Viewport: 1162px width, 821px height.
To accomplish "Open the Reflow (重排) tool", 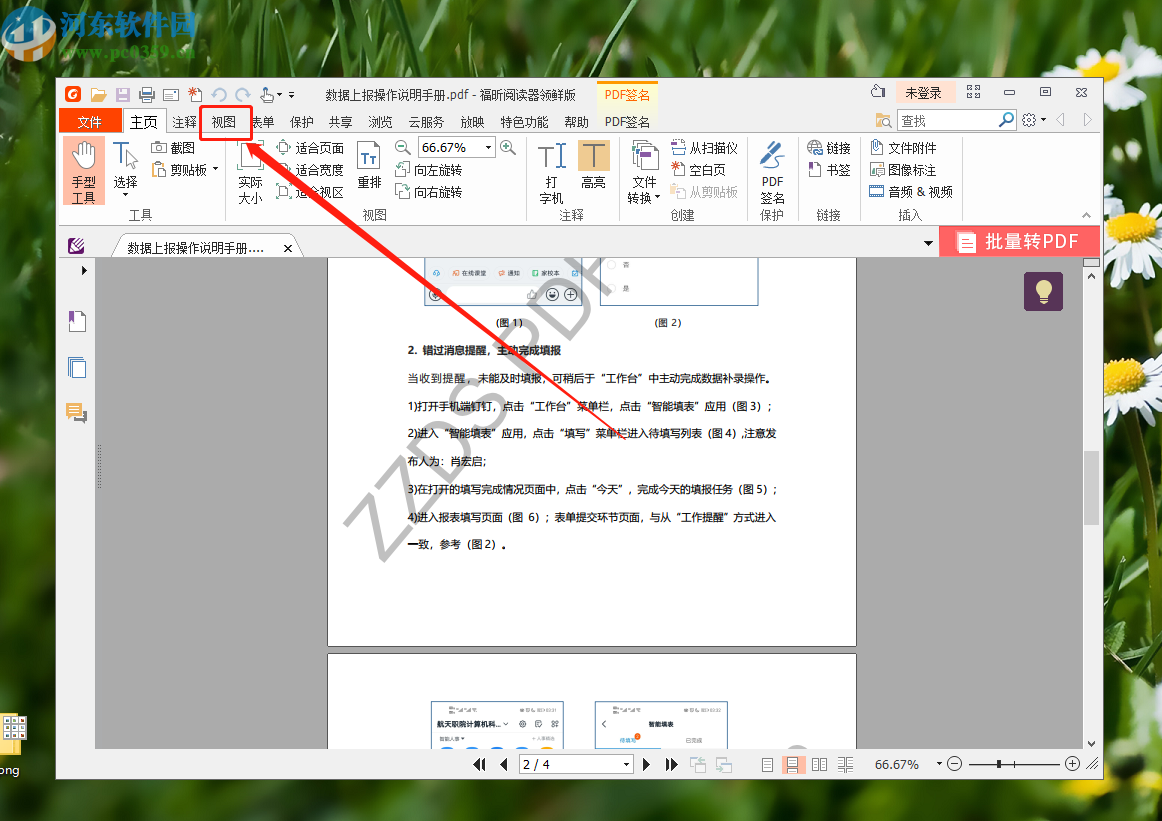I will pyautogui.click(x=369, y=166).
